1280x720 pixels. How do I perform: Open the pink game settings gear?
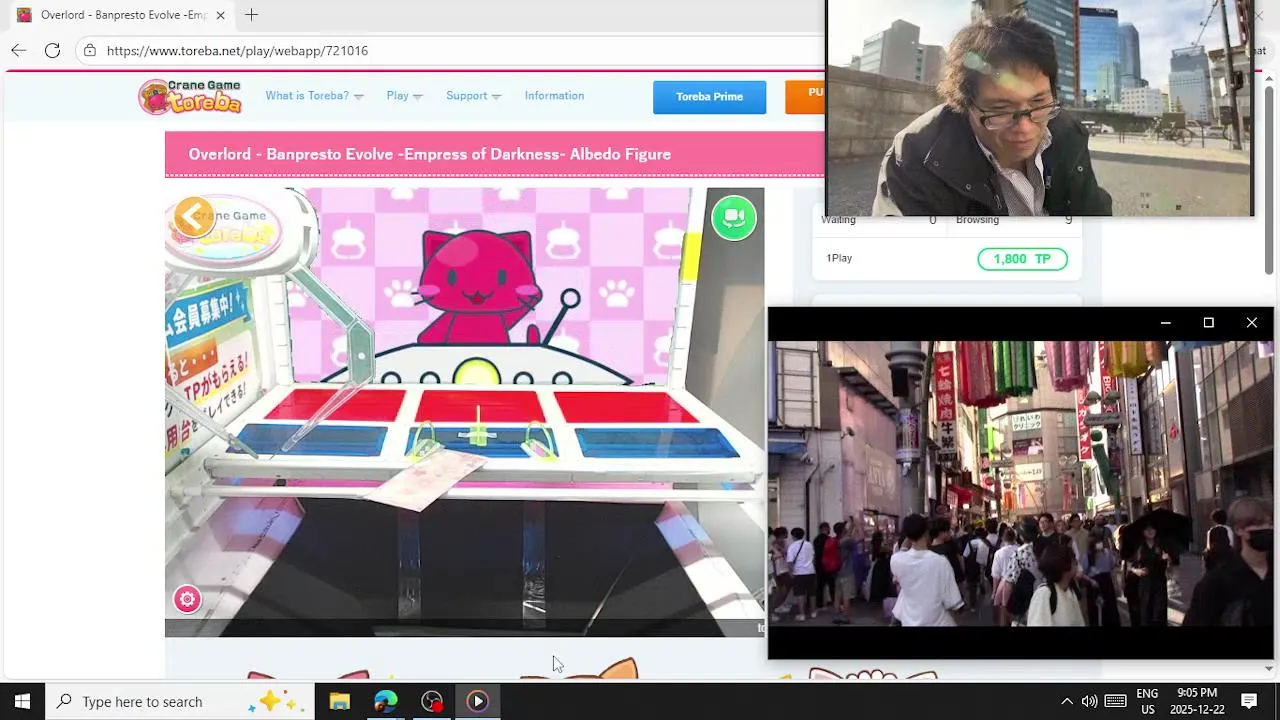pyautogui.click(x=187, y=599)
